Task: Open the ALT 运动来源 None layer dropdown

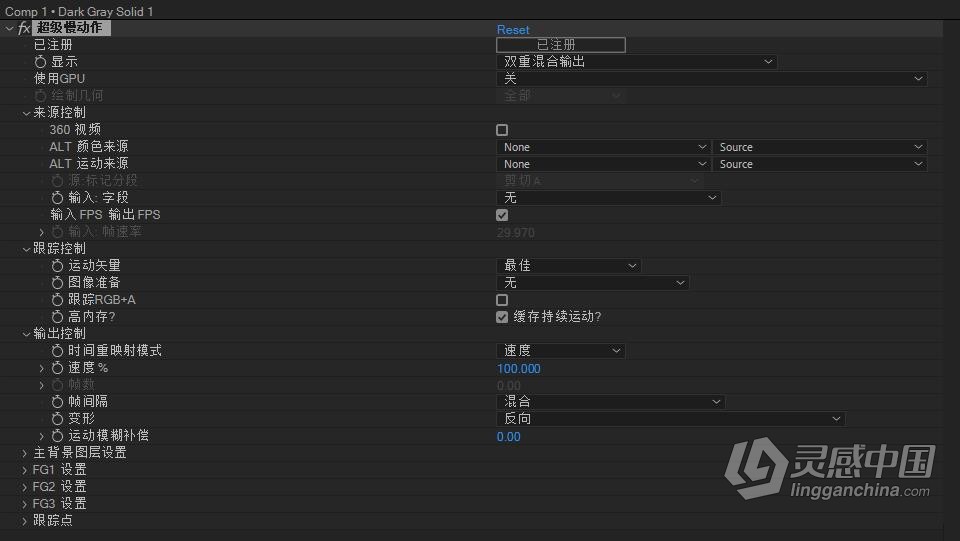Action: 603,164
